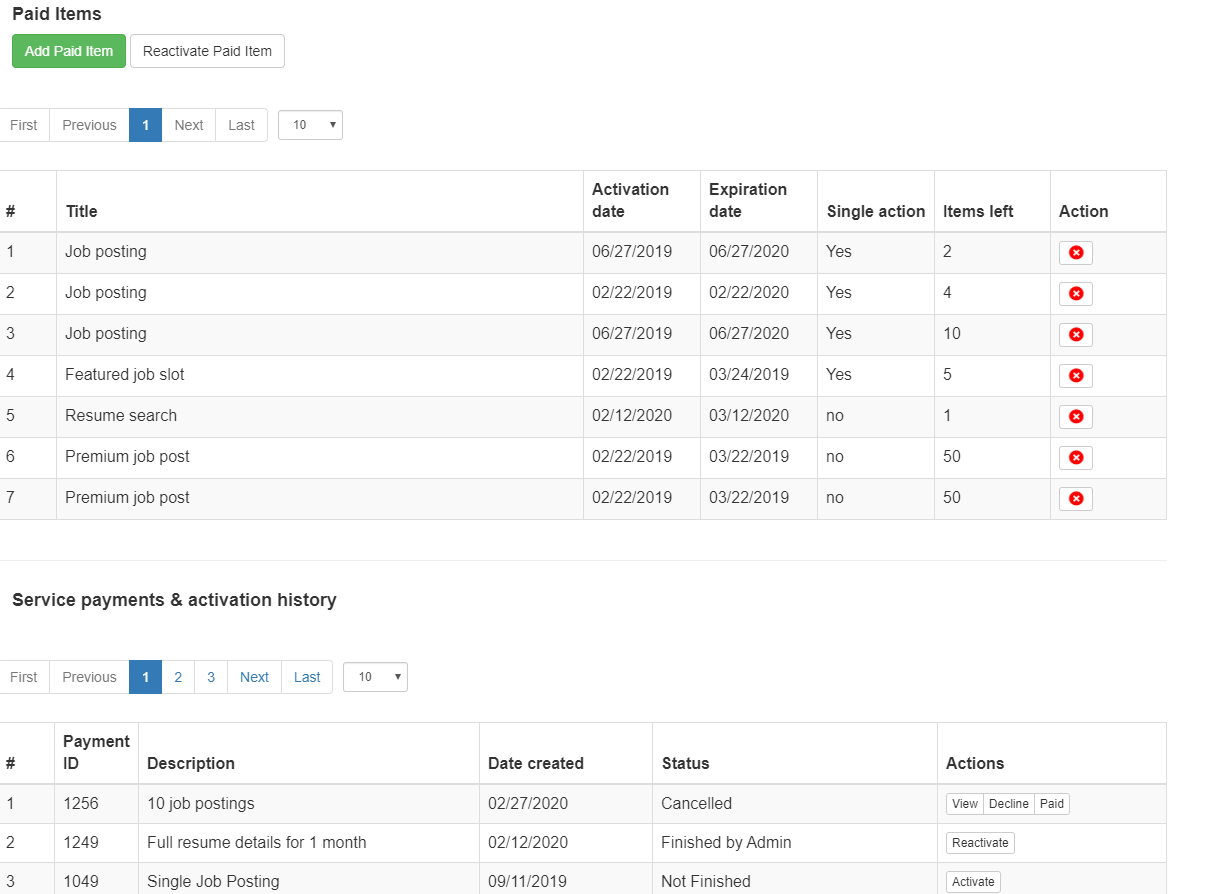The image size is (1218, 894).
Task: Mark payment 1256 as Paid
Action: (1051, 804)
